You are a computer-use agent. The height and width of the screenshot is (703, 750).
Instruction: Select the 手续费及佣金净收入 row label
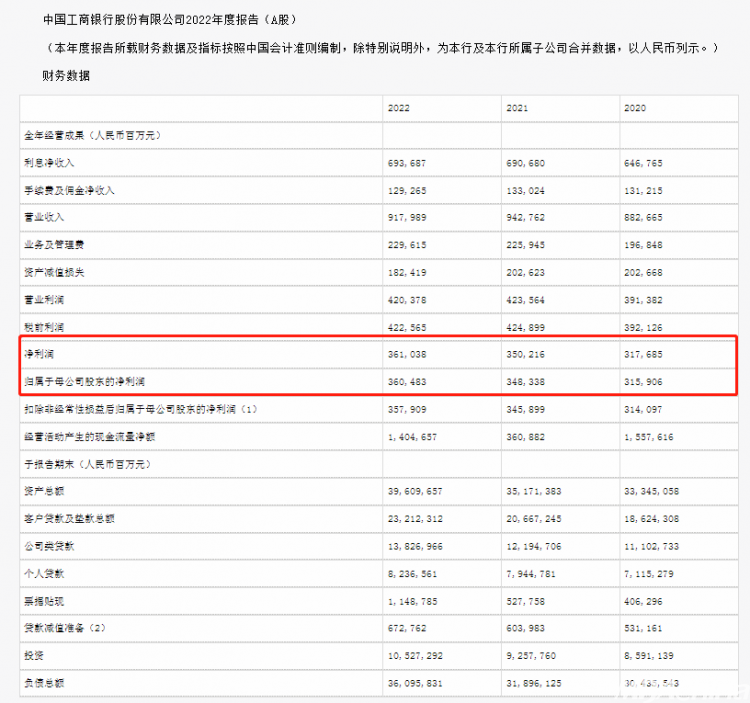point(69,190)
